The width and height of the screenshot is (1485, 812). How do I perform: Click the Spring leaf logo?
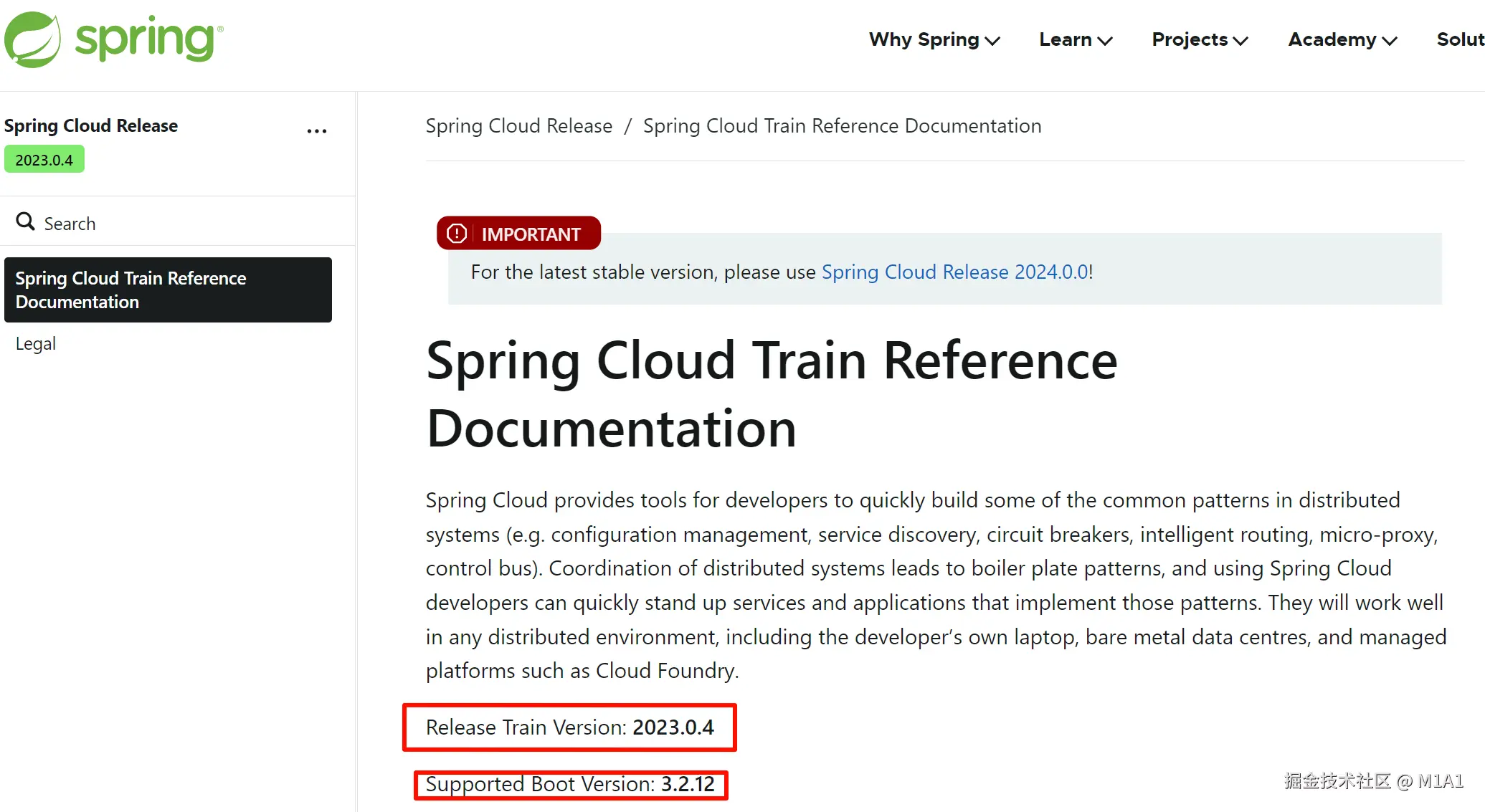(x=33, y=39)
